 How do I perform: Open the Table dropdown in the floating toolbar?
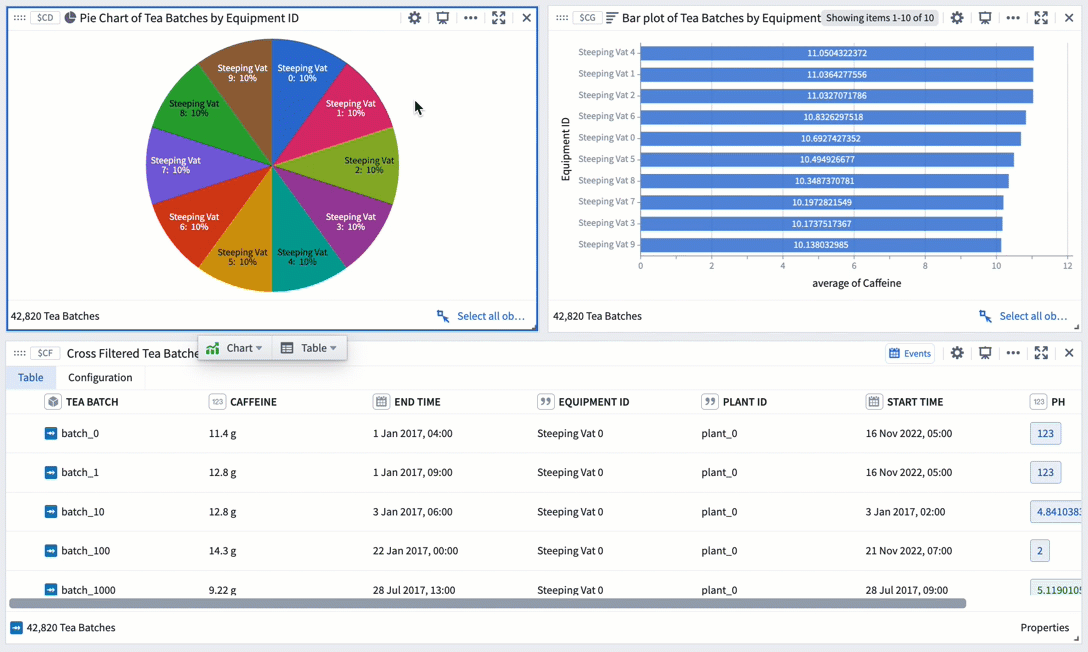pyautogui.click(x=309, y=348)
